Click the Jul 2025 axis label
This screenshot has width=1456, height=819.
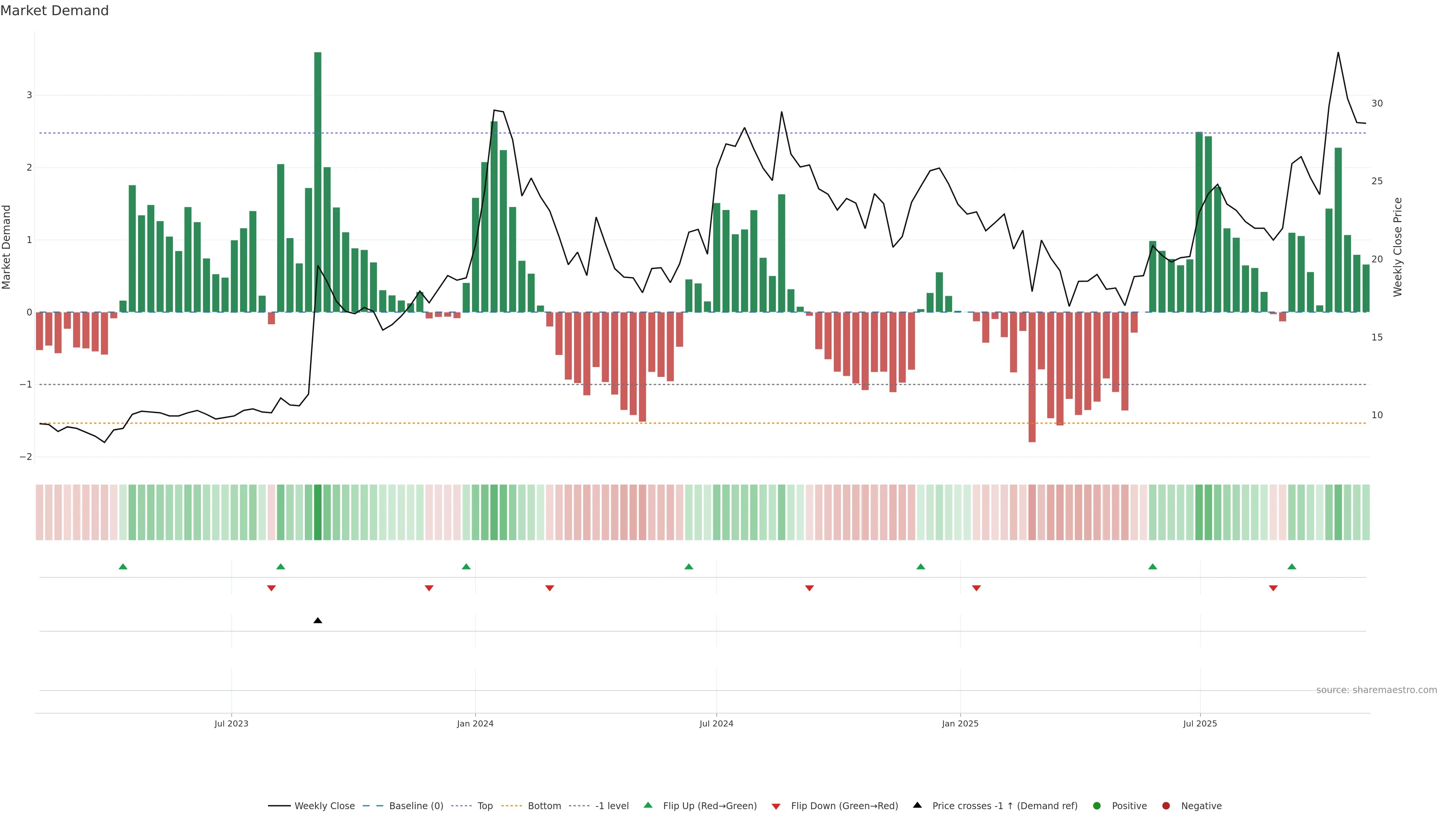[1200, 723]
